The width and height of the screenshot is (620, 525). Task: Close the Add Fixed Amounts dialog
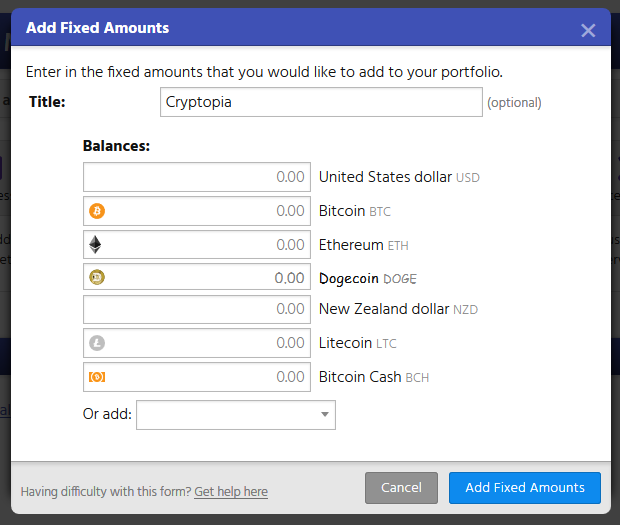click(x=588, y=30)
